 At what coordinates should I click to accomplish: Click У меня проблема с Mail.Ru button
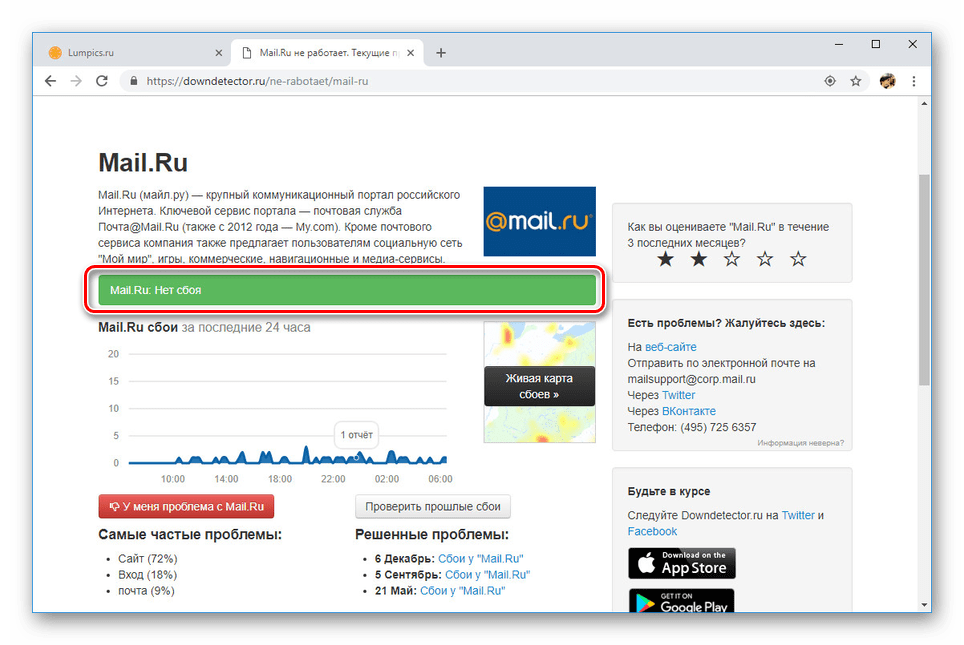pos(186,507)
